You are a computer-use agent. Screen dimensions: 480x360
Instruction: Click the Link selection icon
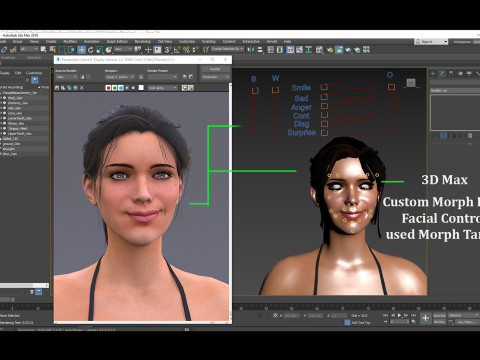4,50
